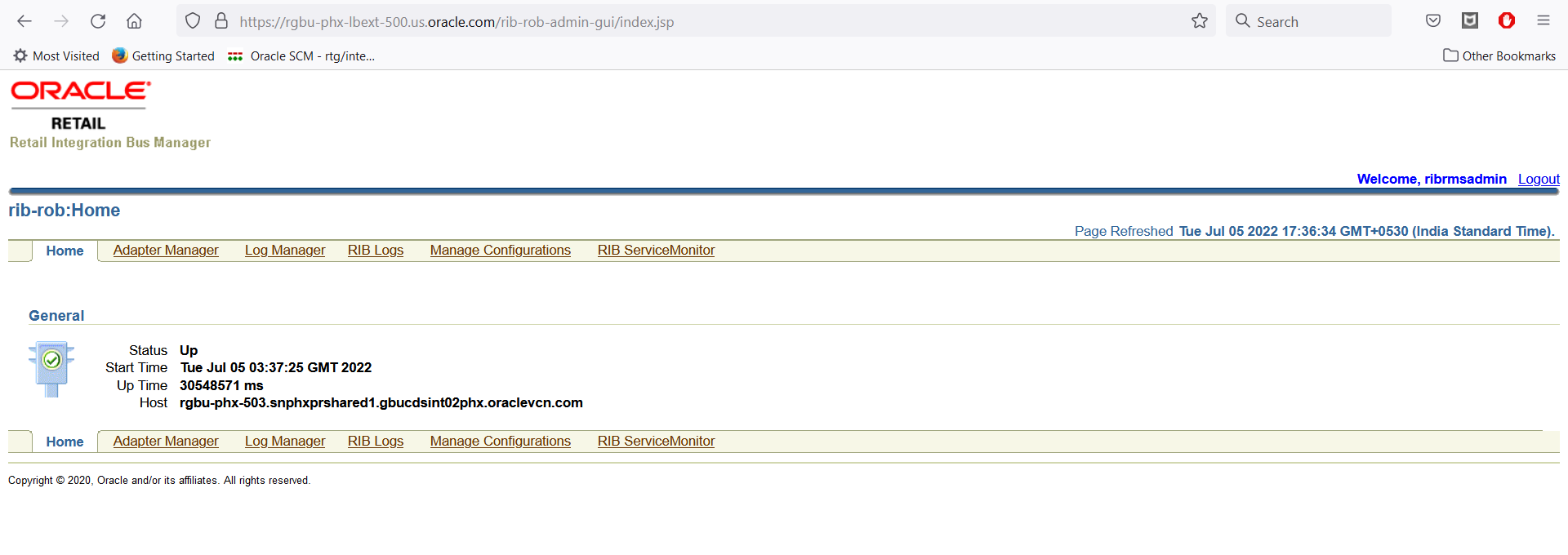Select the bottom Home tab
This screenshot has height=555, width=1568.
coord(65,442)
